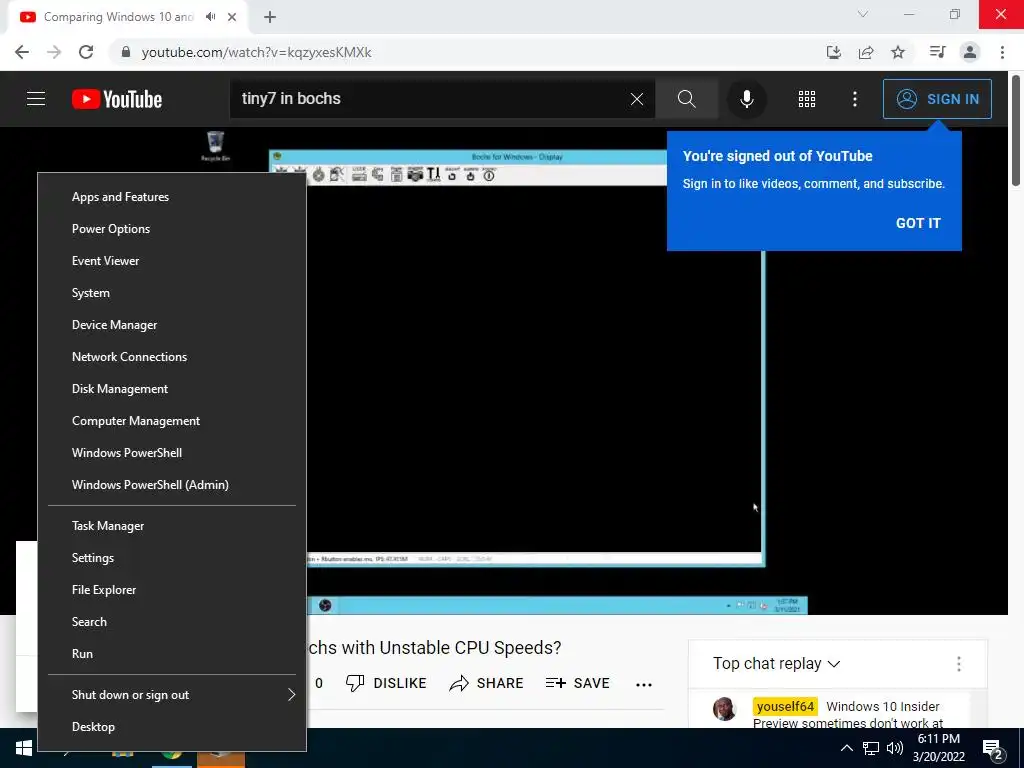1024x768 pixels.
Task: Reload the YouTube page
Action: [x=86, y=52]
